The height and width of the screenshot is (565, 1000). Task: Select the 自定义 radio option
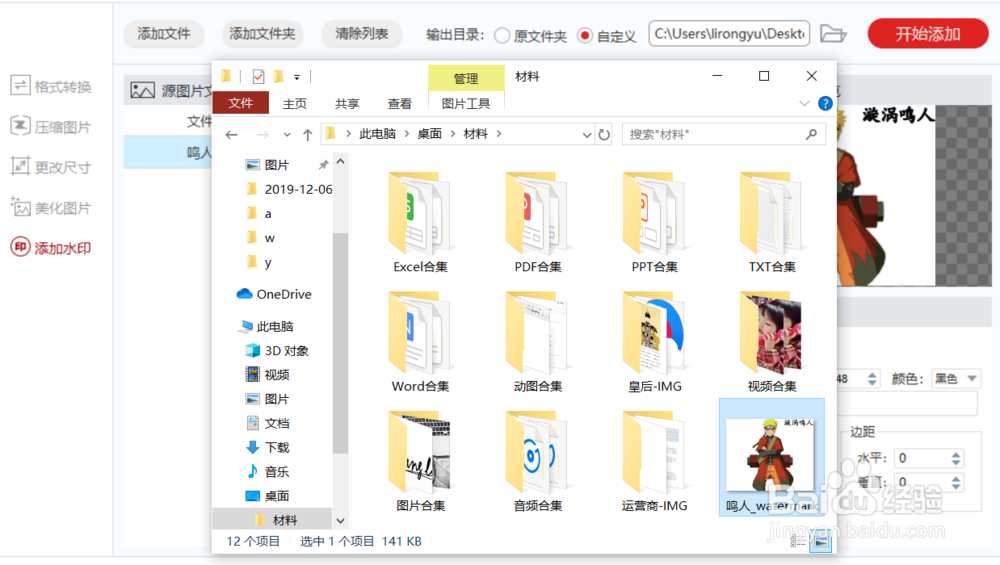point(584,36)
